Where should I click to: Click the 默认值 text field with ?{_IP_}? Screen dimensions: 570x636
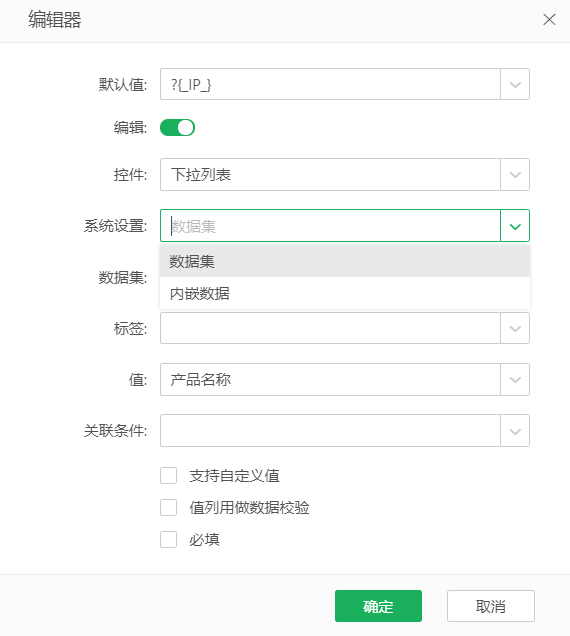[330, 84]
